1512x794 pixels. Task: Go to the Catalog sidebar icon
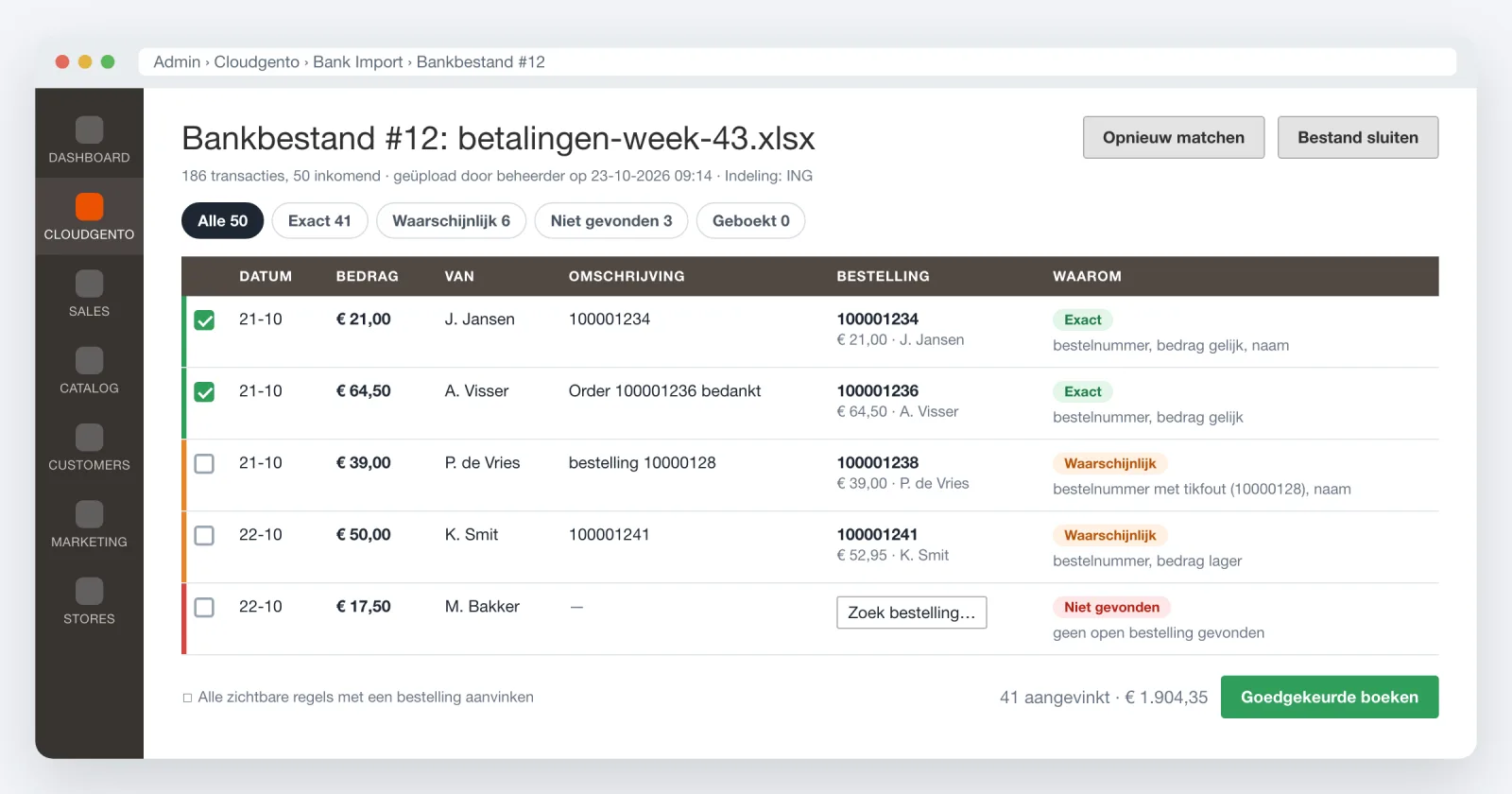(89, 360)
